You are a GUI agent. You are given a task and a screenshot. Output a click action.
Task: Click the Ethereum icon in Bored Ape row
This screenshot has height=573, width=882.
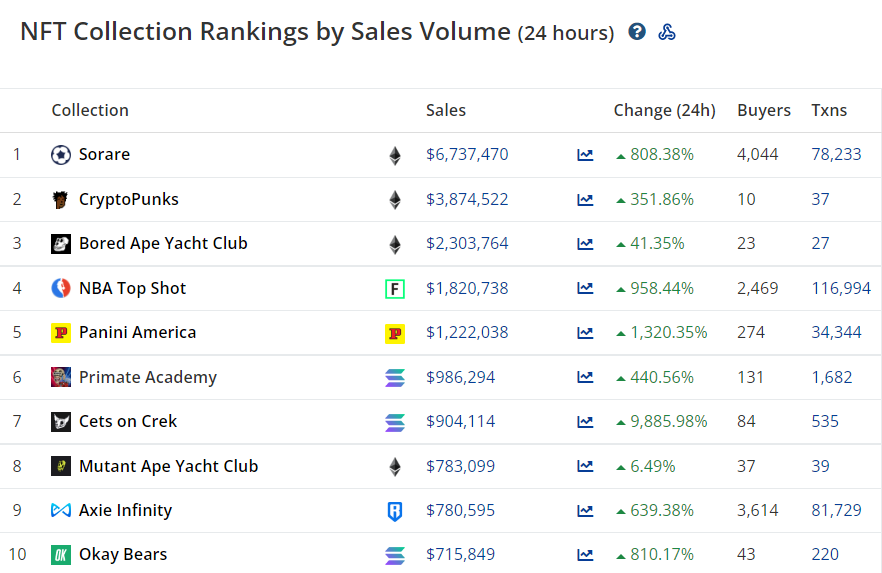[x=395, y=244]
